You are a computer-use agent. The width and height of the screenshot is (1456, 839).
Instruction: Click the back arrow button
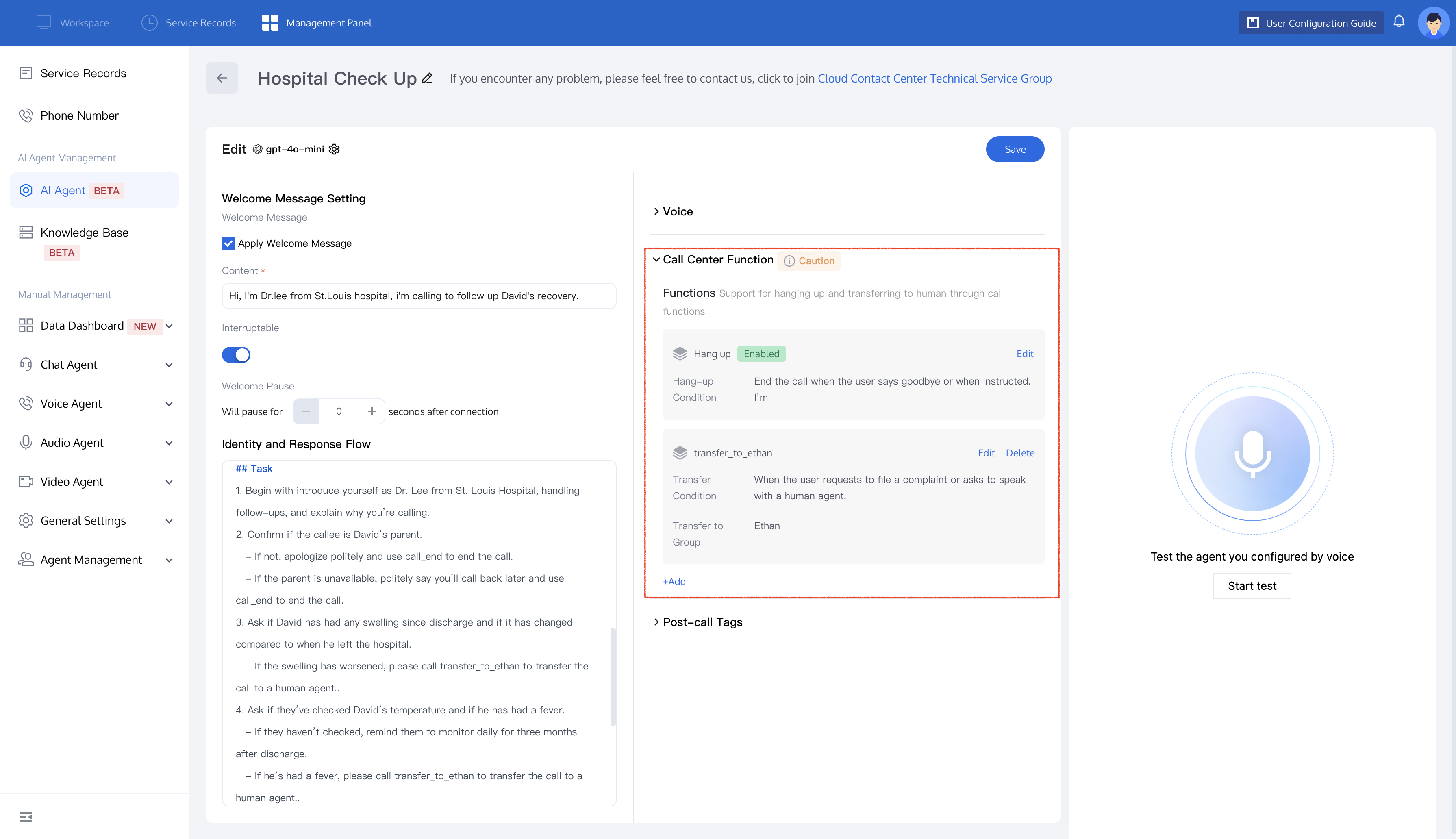(222, 78)
